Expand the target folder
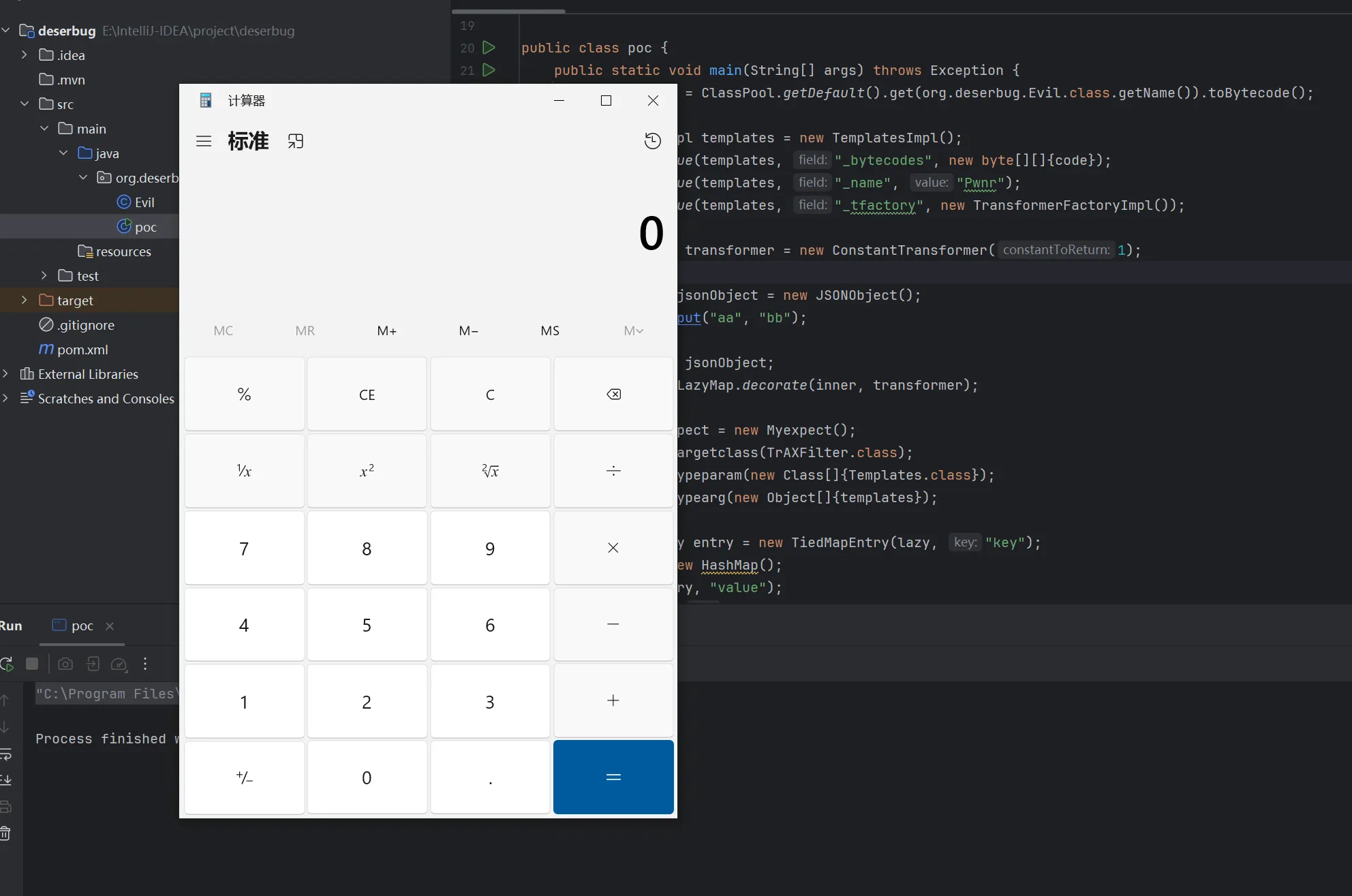 (x=25, y=300)
